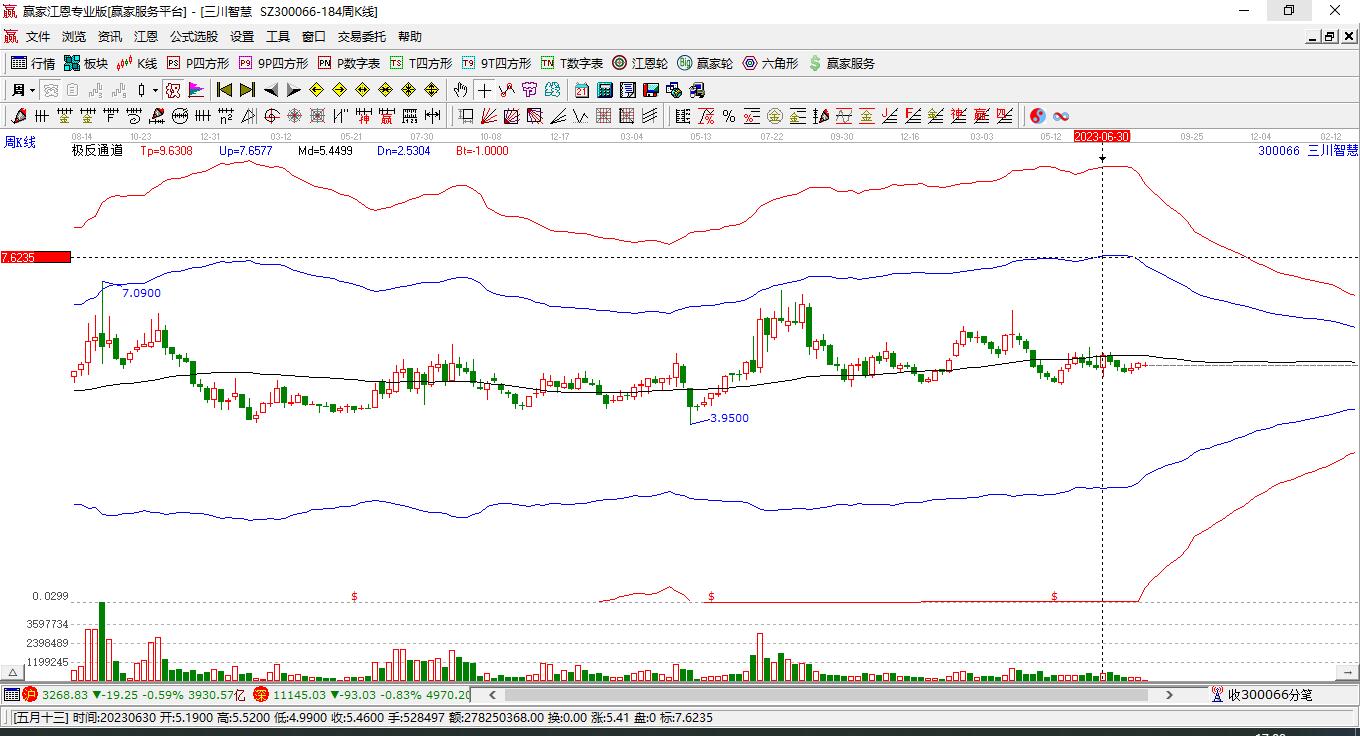Screen dimensions: 1360x736
Task: Open the 江恩轮 tool
Action: point(640,63)
